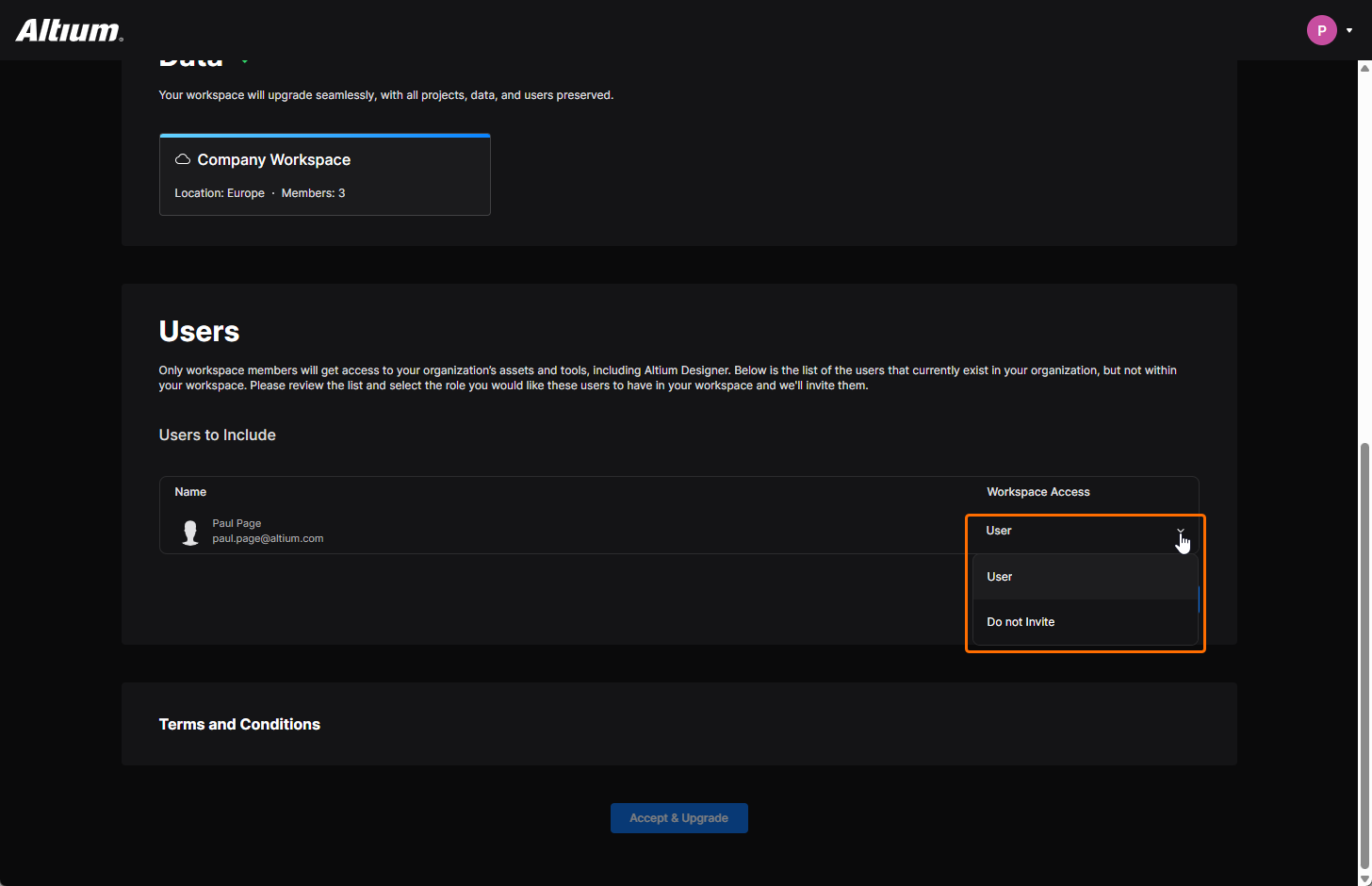Image resolution: width=1372 pixels, height=886 pixels.
Task: Click the vertical scrollbar thumb
Action: coord(1364,655)
